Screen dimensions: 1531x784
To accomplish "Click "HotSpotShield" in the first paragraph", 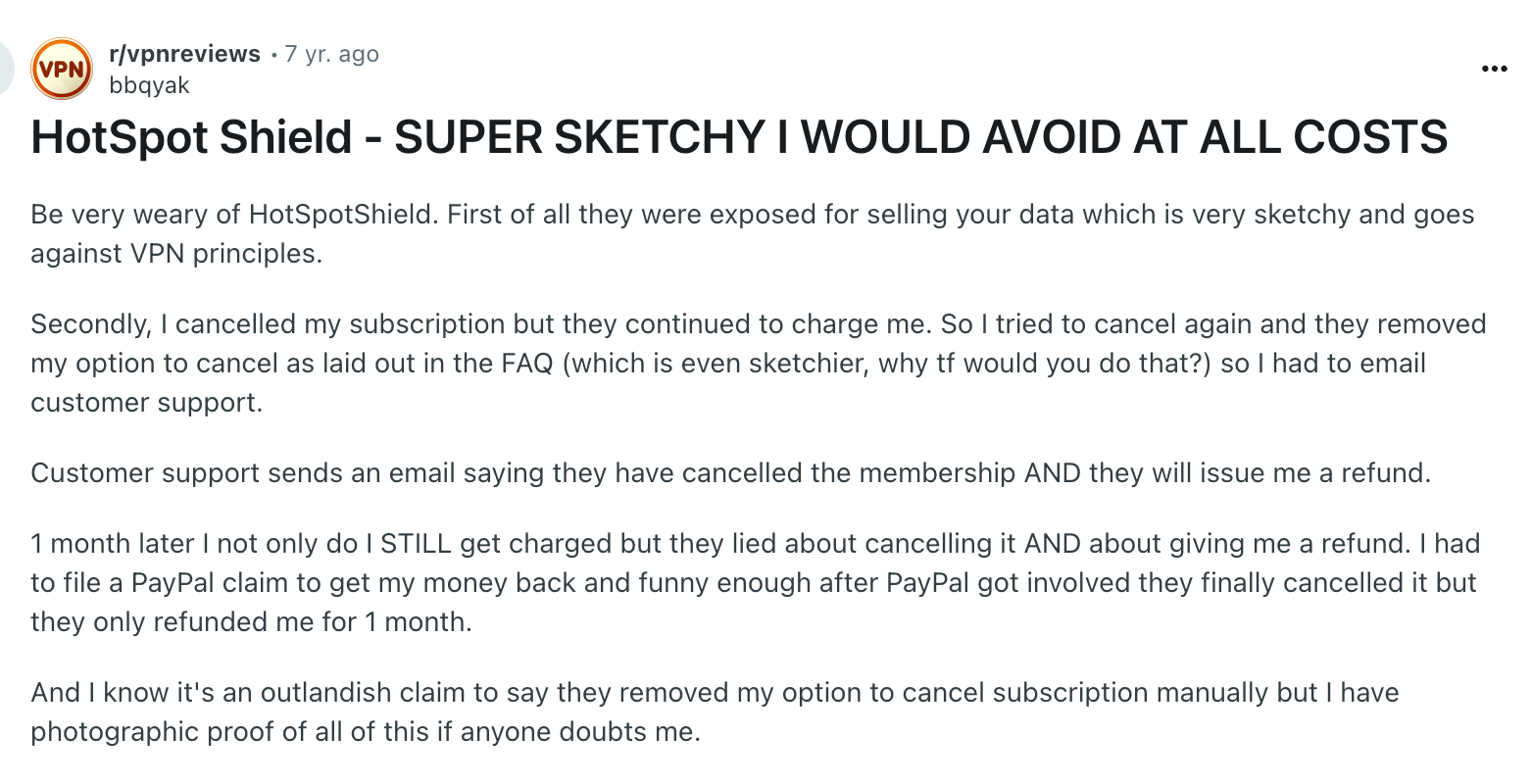I will point(340,215).
